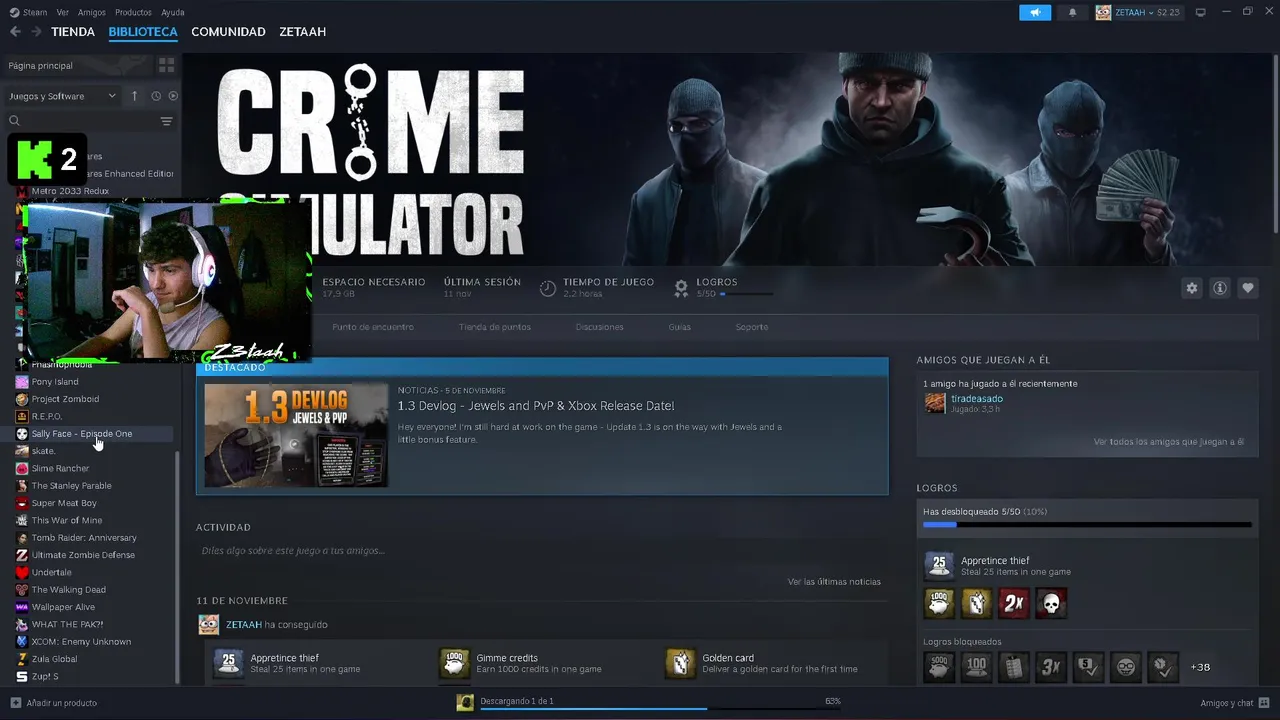Image resolution: width=1280 pixels, height=720 pixels.
Task: Select Project Zomboid in the library
Action: click(x=65, y=399)
